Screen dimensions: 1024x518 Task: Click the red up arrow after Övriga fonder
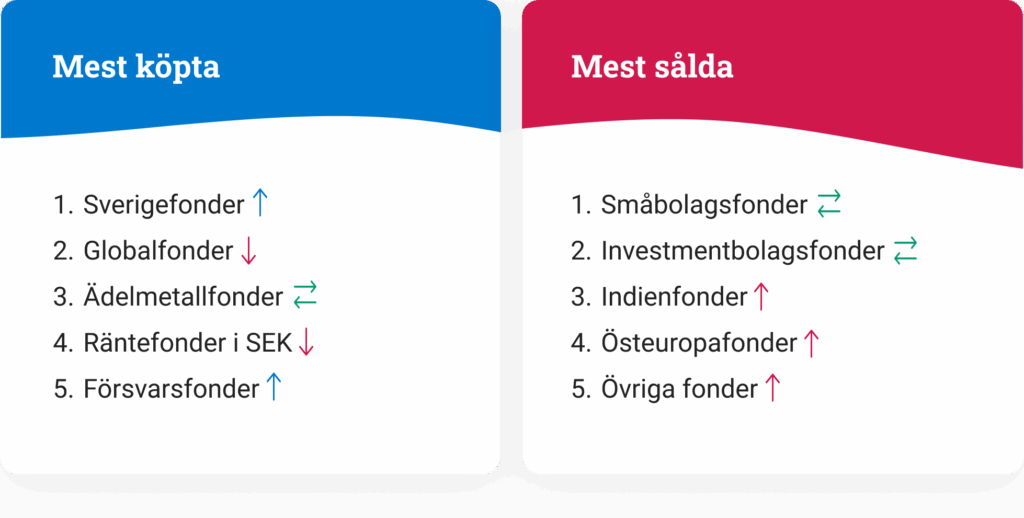(x=772, y=388)
